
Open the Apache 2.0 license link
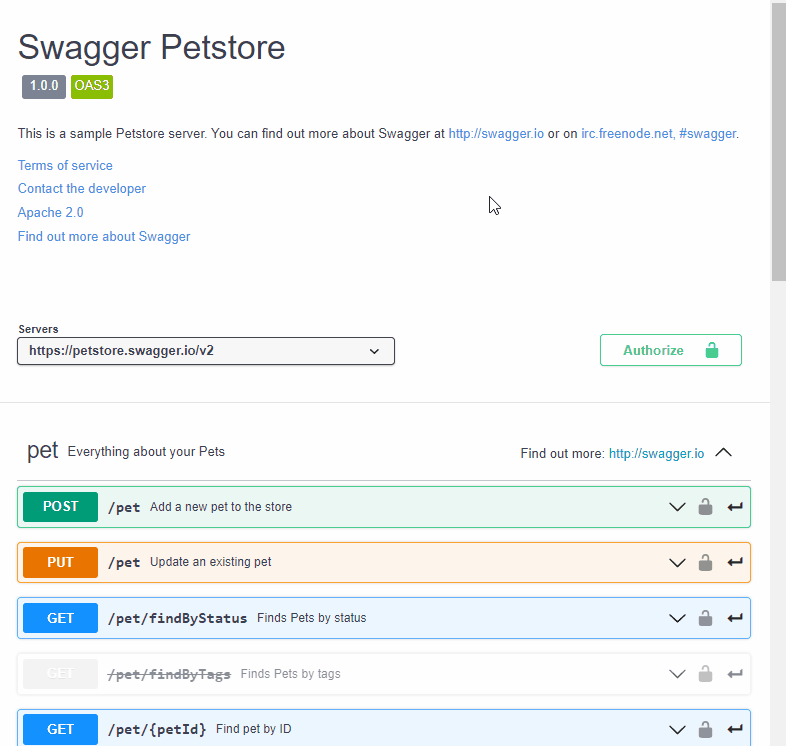coord(51,213)
